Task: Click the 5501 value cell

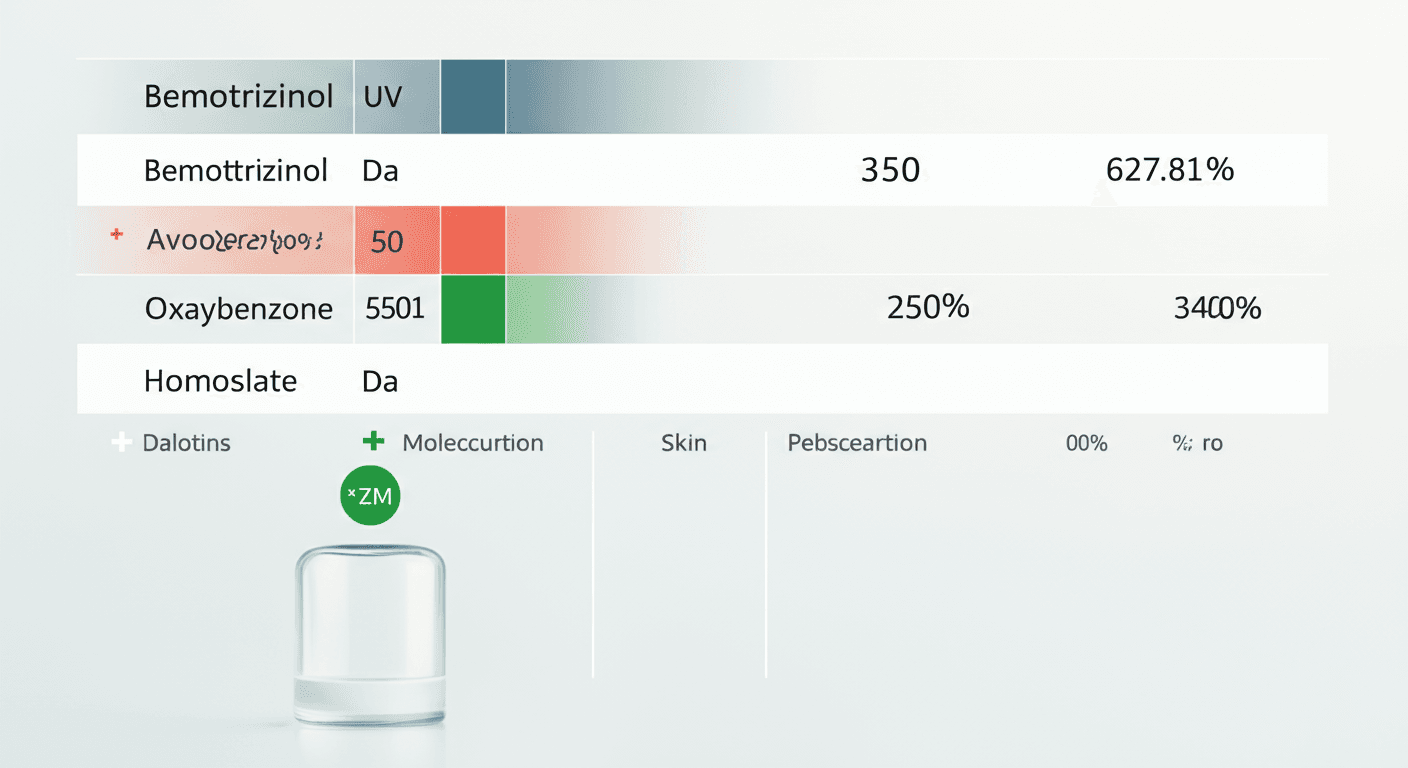Action: pos(395,309)
